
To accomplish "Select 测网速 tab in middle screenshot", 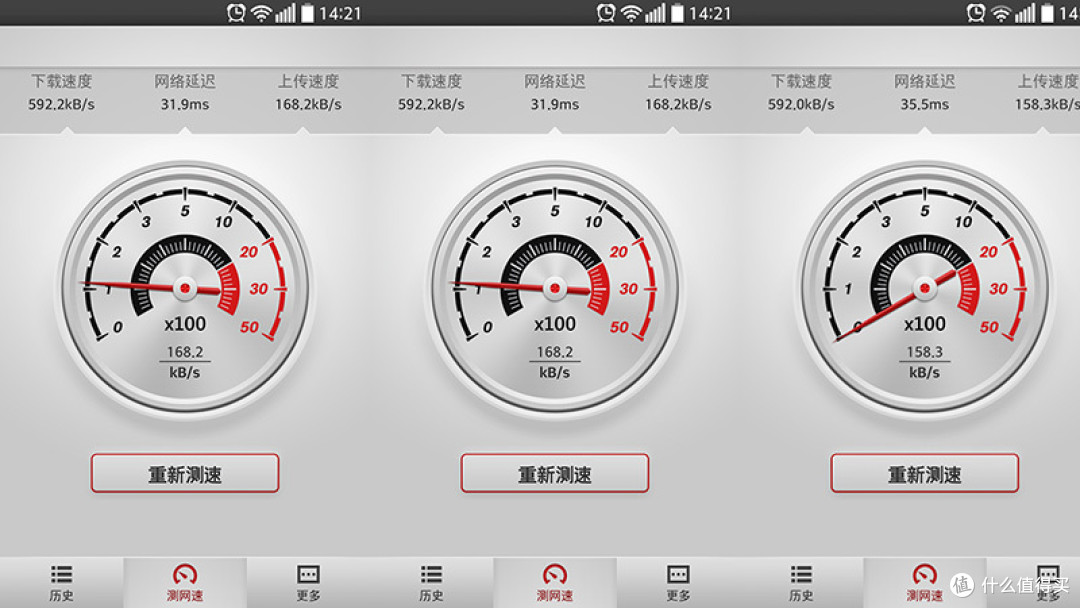I will click(554, 583).
